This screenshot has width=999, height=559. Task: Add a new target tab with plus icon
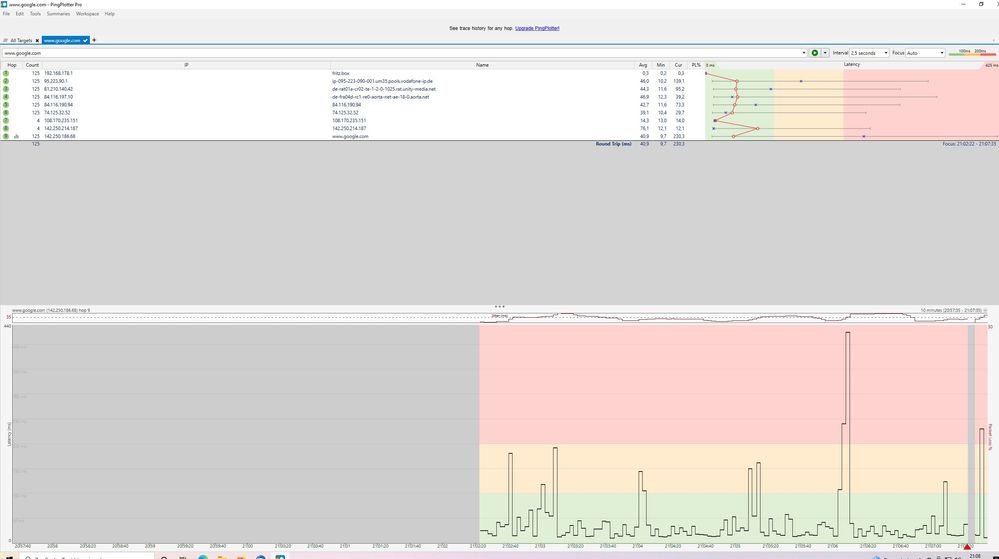pyautogui.click(x=94, y=40)
